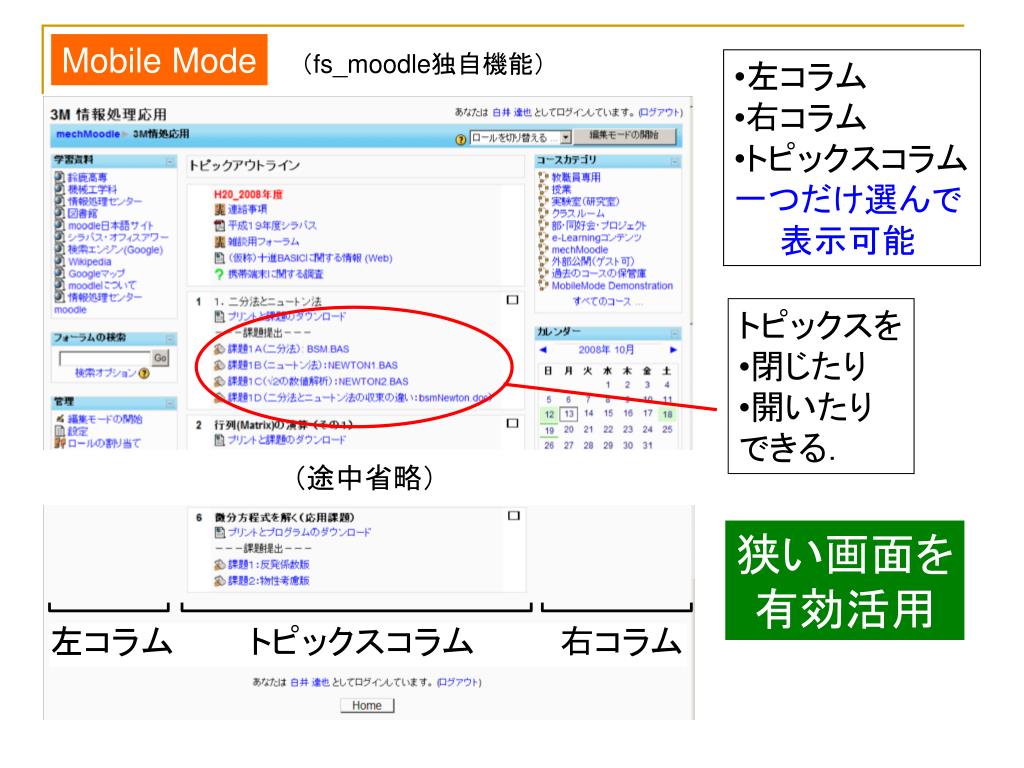Click the icon beside Wikipedia link
The width and height of the screenshot is (1024, 768).
[59, 261]
